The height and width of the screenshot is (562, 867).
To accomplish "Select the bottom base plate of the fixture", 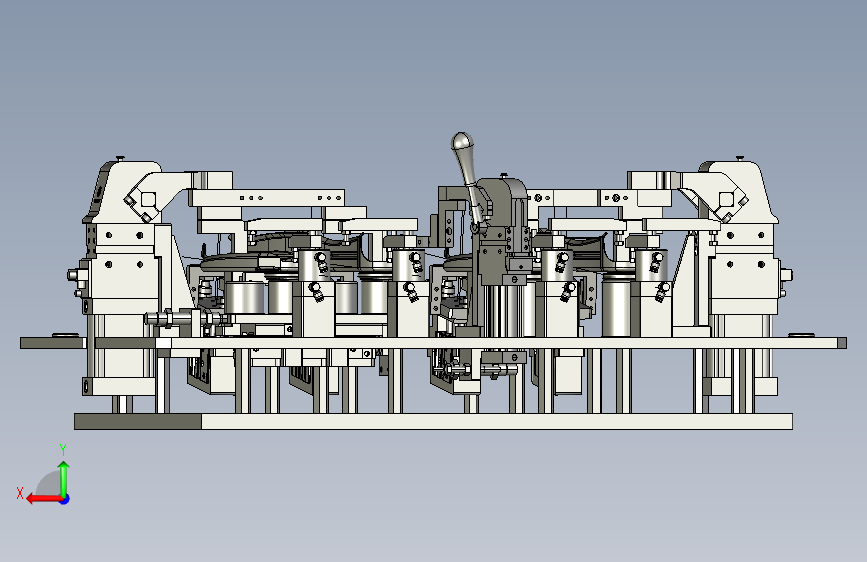I will [434, 422].
